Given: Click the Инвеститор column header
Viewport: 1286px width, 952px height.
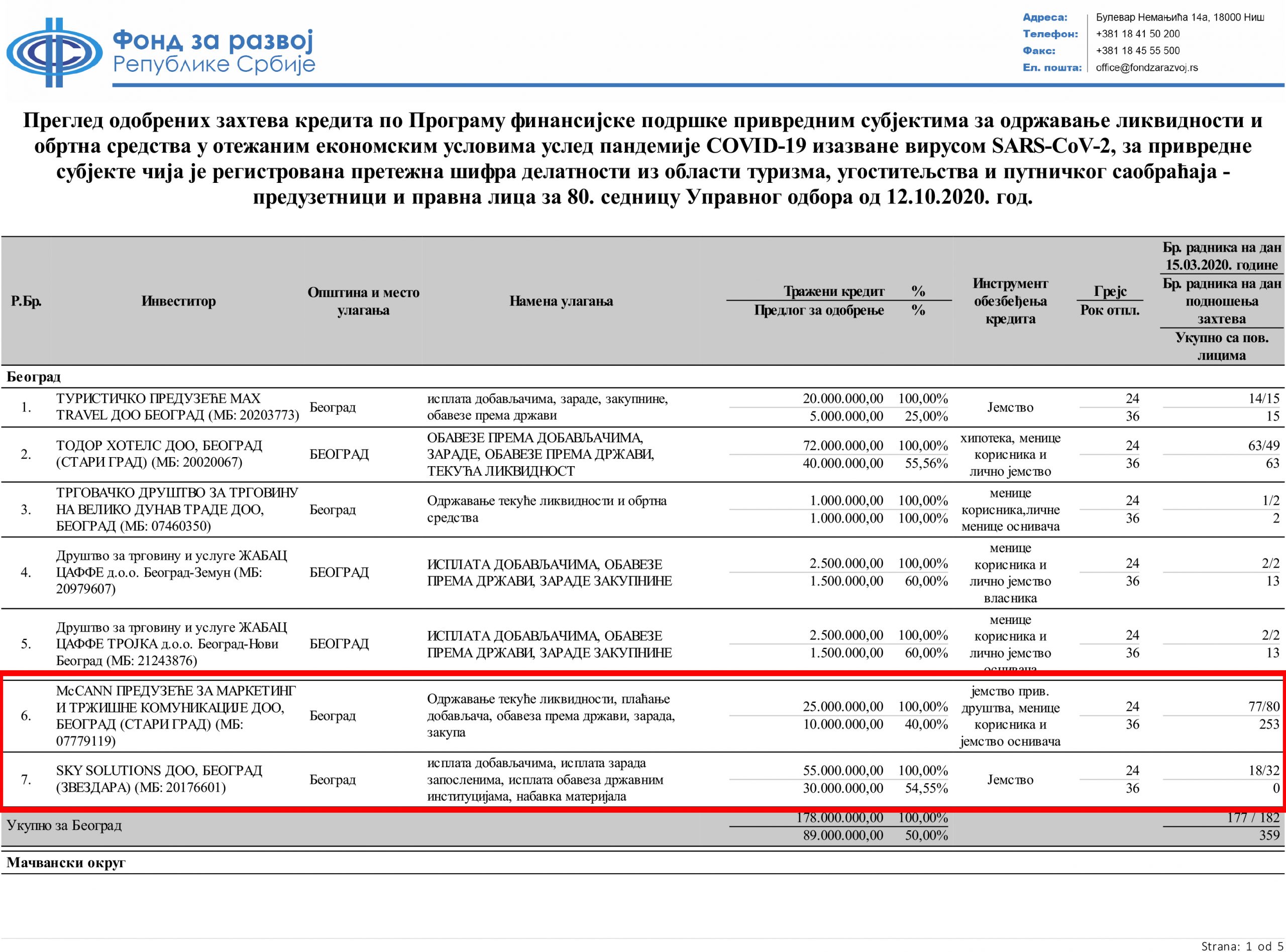Looking at the screenshot, I should [178, 301].
